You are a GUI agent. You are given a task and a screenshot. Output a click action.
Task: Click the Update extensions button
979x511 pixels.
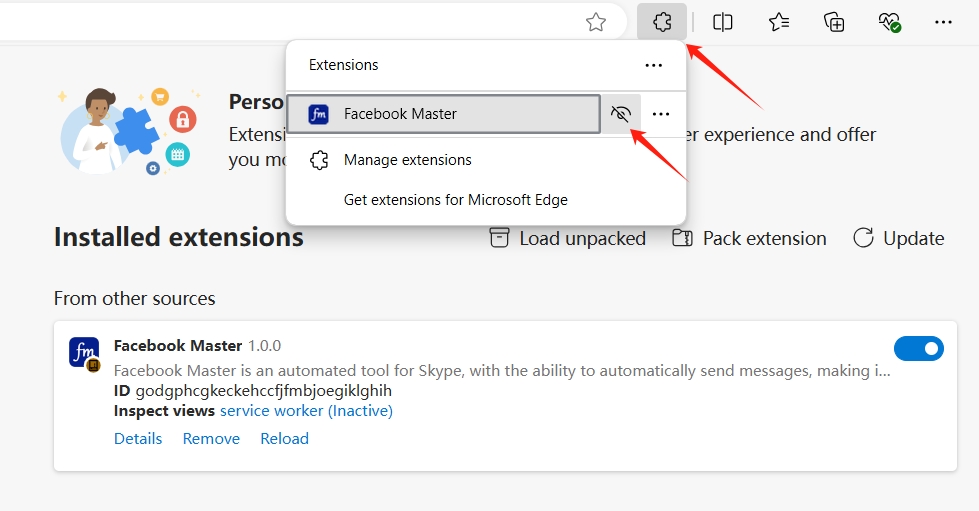(x=898, y=238)
